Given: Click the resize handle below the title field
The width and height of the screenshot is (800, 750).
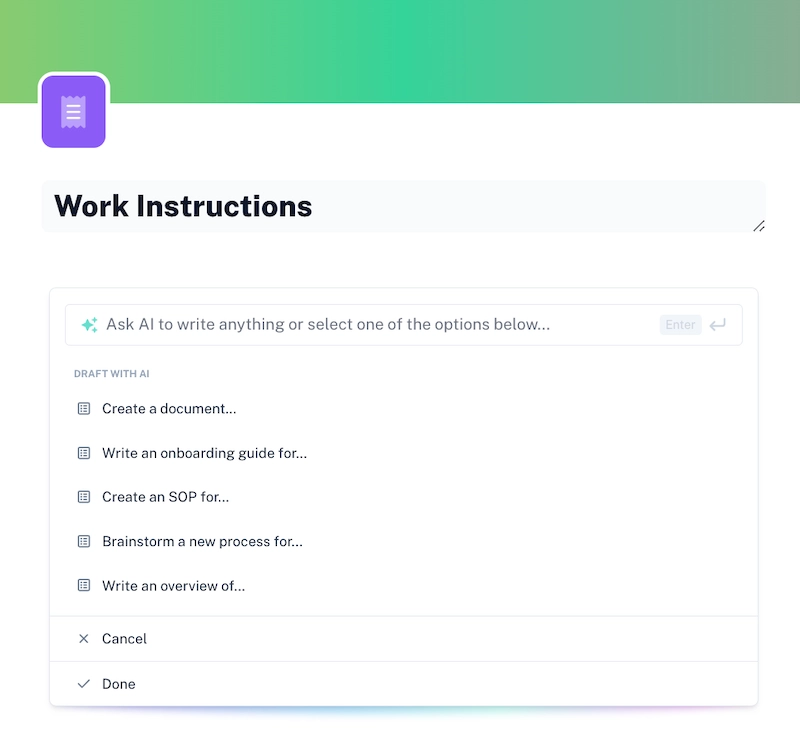Looking at the screenshot, I should pos(759,227).
